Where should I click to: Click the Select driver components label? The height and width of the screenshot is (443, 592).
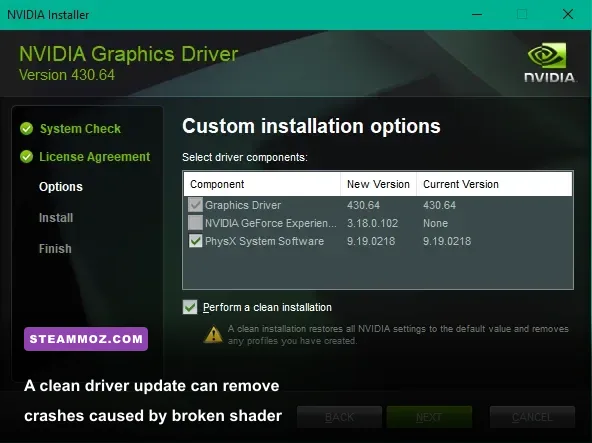(x=245, y=157)
